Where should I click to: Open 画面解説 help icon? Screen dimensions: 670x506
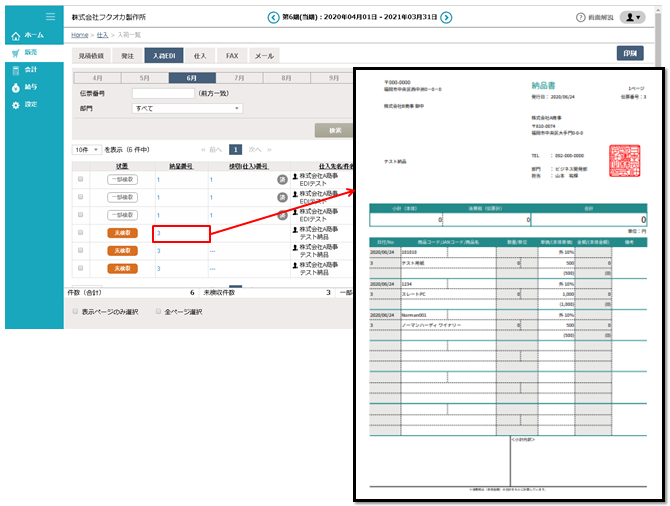[x=581, y=18]
